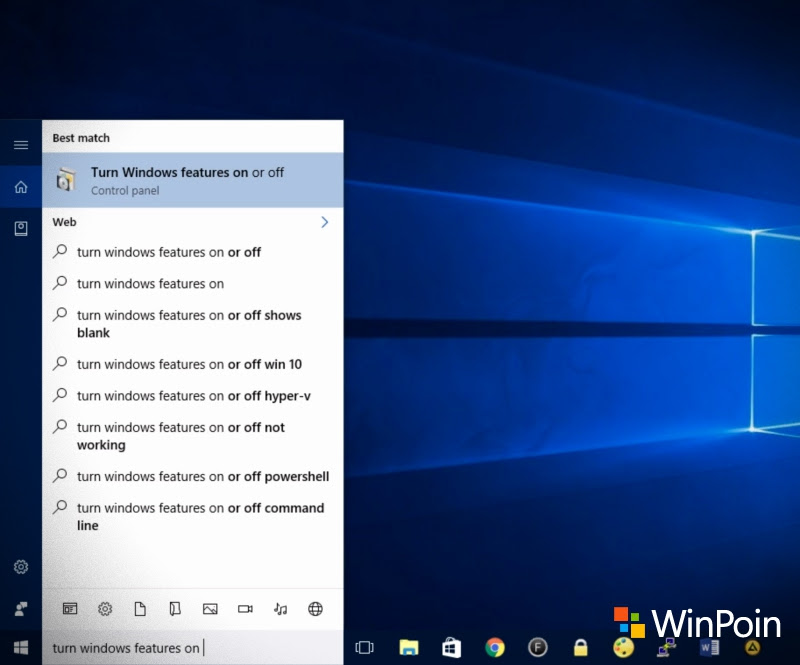Click the Windows Start button
The width and height of the screenshot is (800, 665).
[x=21, y=648]
